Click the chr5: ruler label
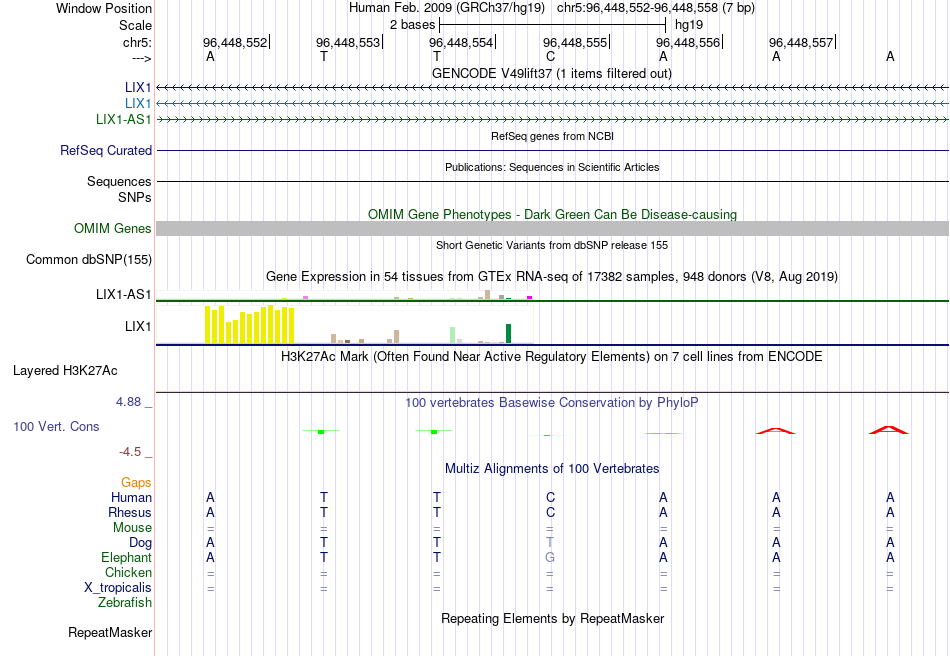Screen dimensions: 950x656 click(137, 42)
